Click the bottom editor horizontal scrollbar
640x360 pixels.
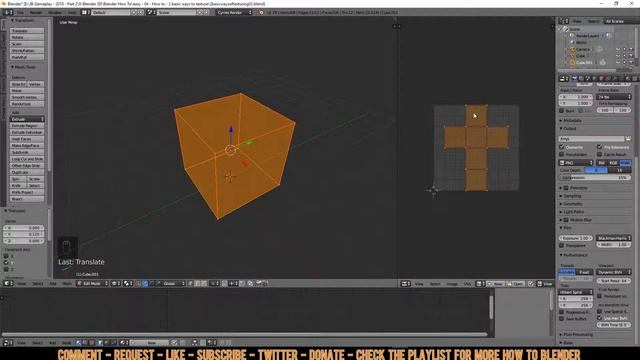[x=245, y=334]
